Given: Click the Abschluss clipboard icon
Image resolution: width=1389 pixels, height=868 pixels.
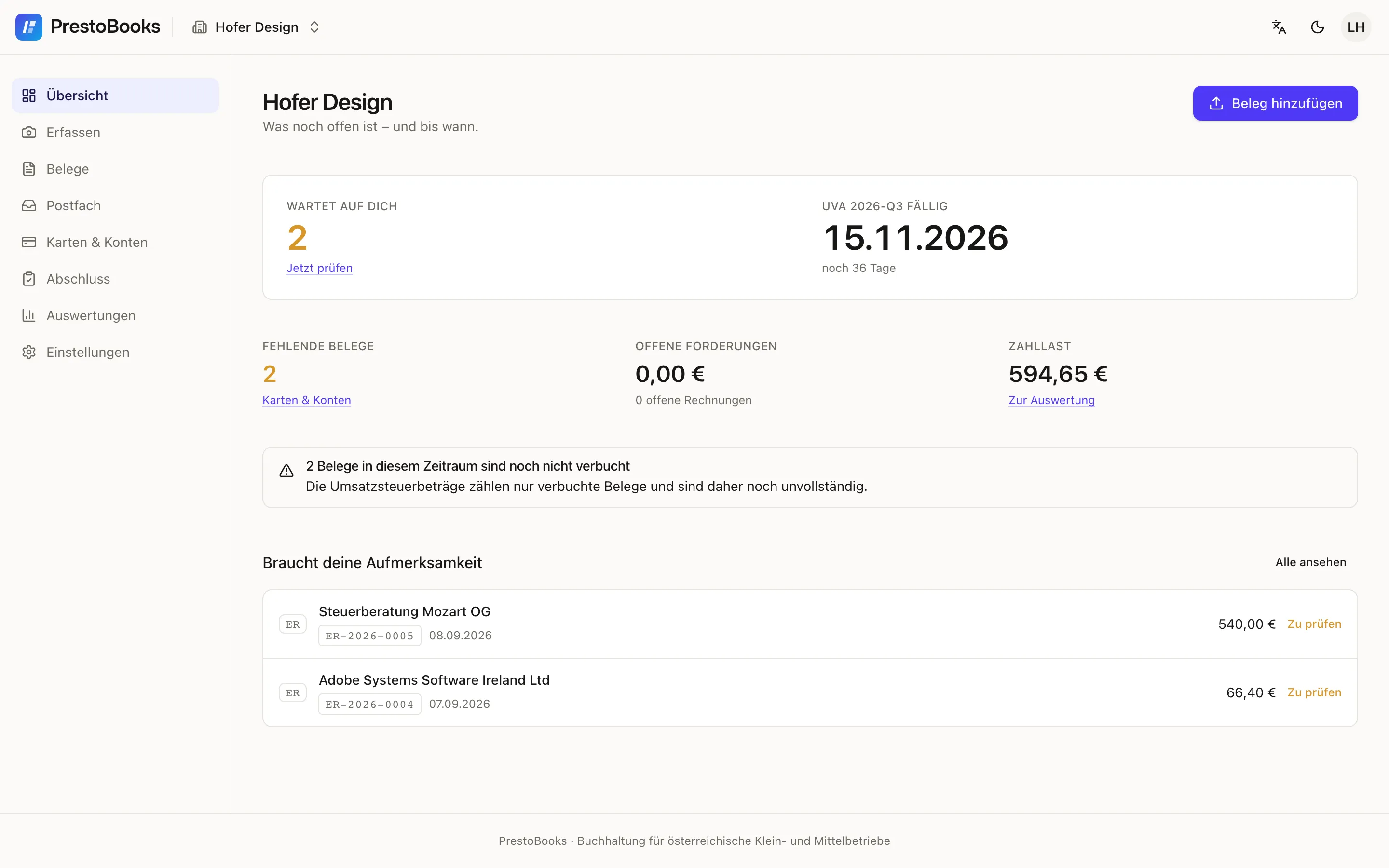Looking at the screenshot, I should (x=29, y=279).
